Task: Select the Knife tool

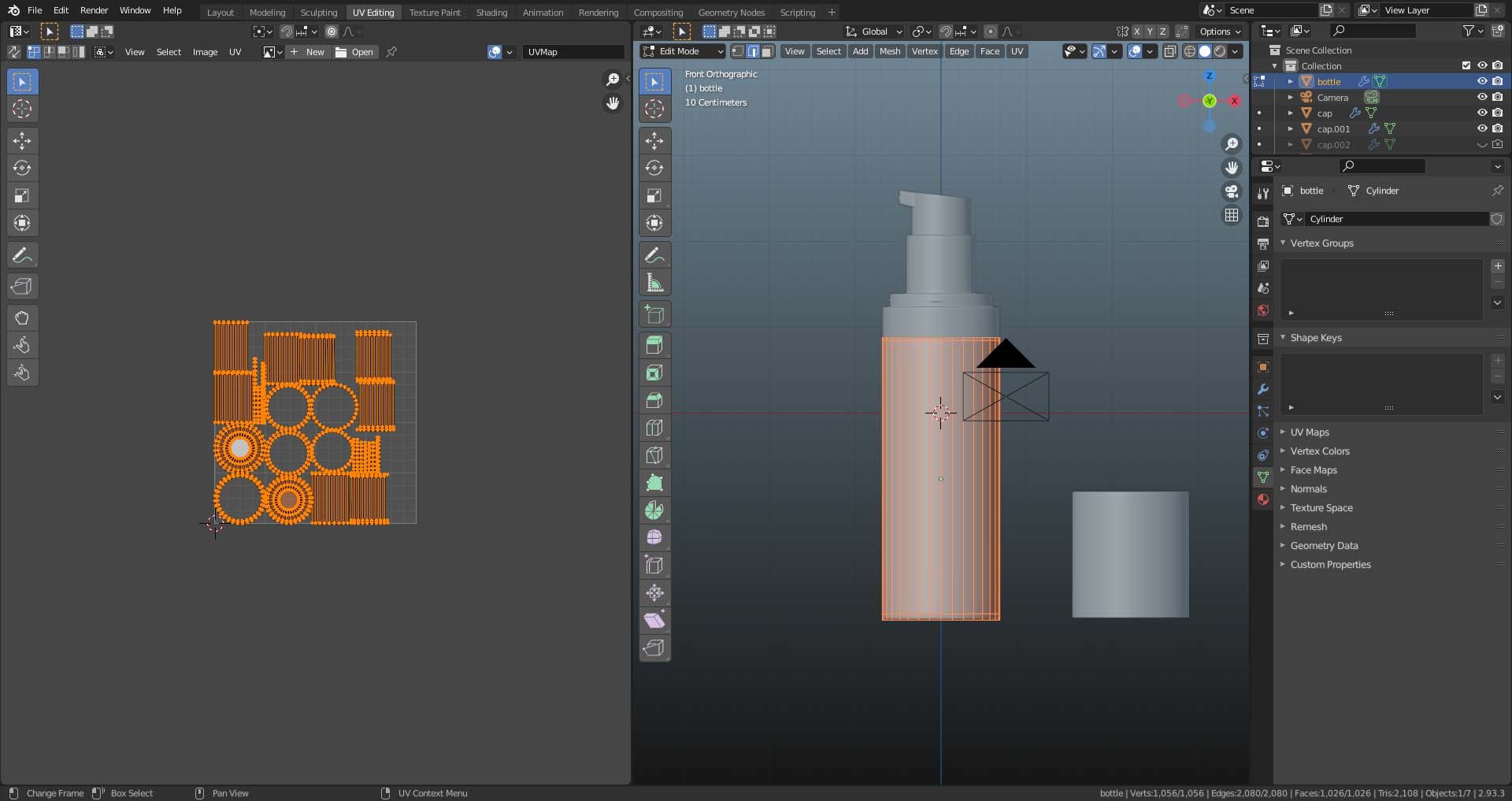Action: tap(654, 455)
